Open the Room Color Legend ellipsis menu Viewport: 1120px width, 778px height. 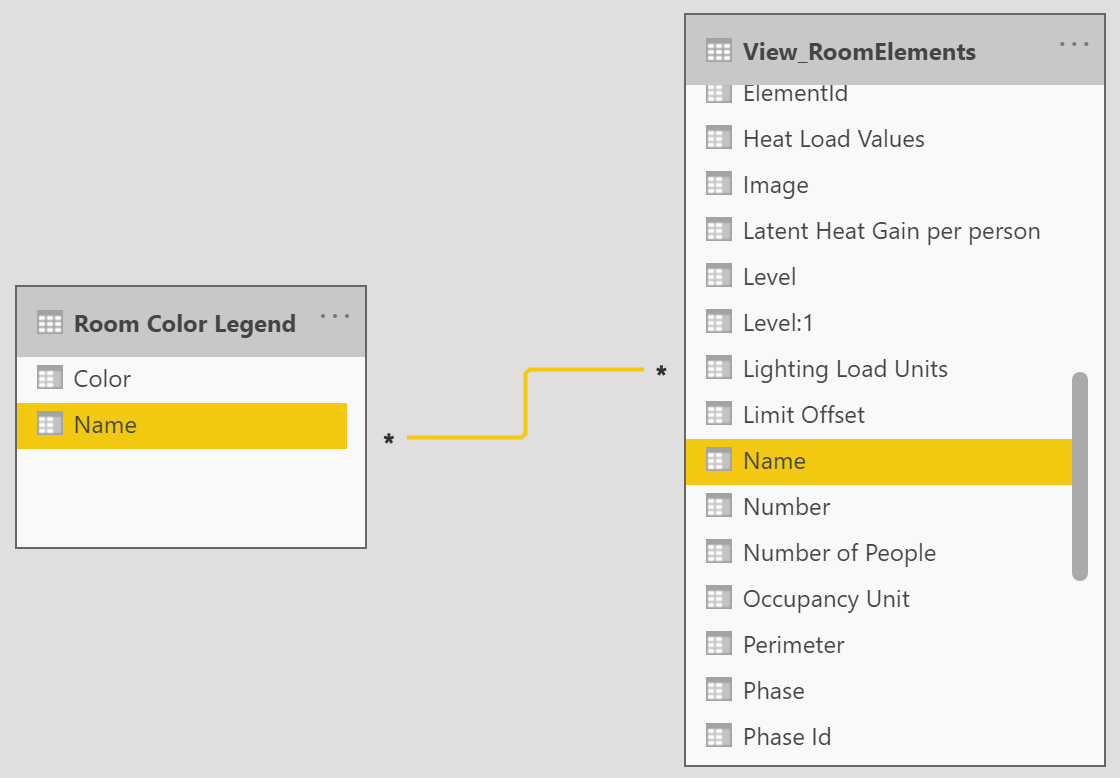pos(335,315)
